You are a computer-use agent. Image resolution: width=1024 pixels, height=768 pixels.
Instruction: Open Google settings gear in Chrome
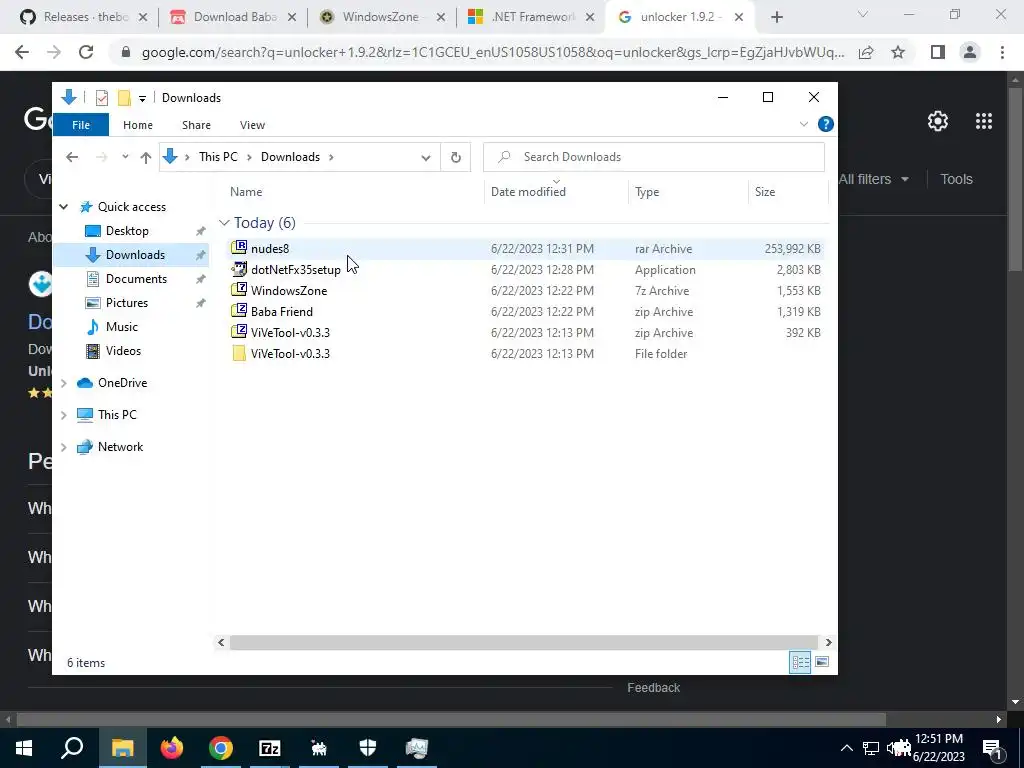click(938, 121)
